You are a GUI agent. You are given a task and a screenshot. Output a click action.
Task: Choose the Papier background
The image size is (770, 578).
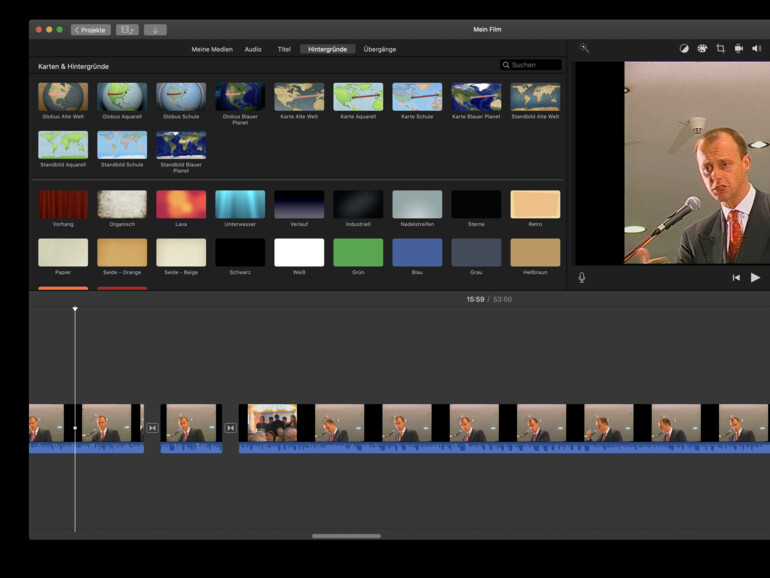63,252
